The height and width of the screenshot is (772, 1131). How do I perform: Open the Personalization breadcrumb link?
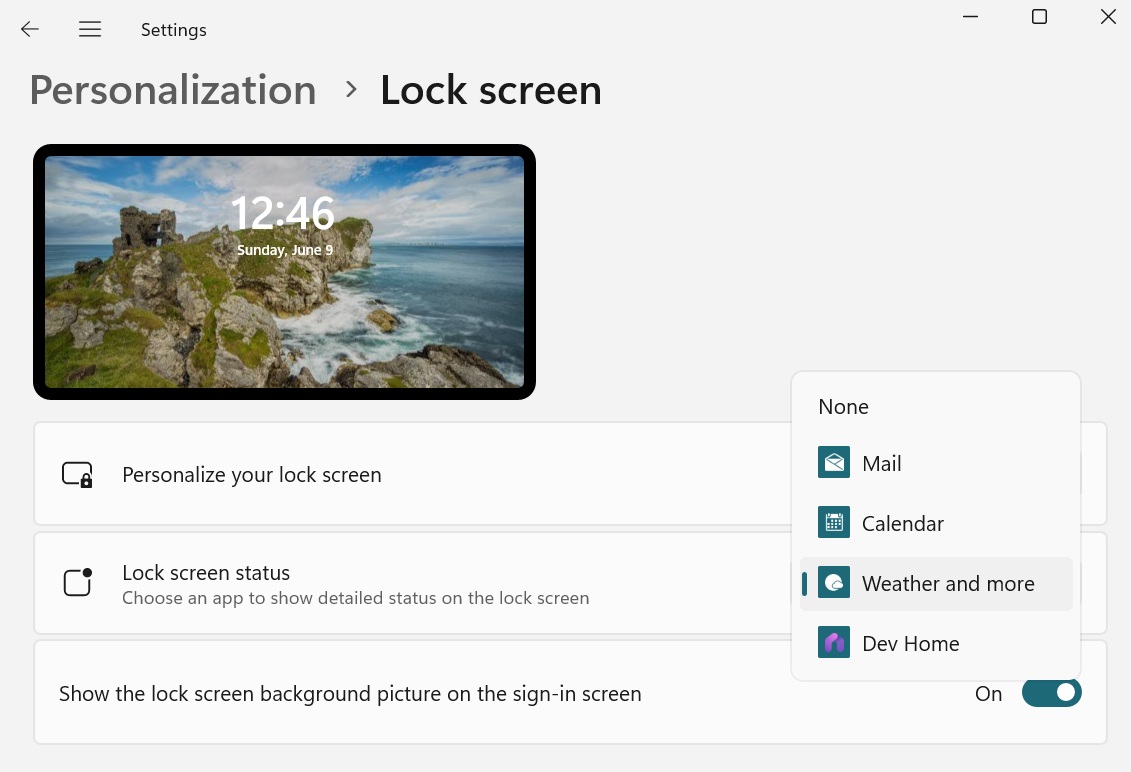[172, 90]
